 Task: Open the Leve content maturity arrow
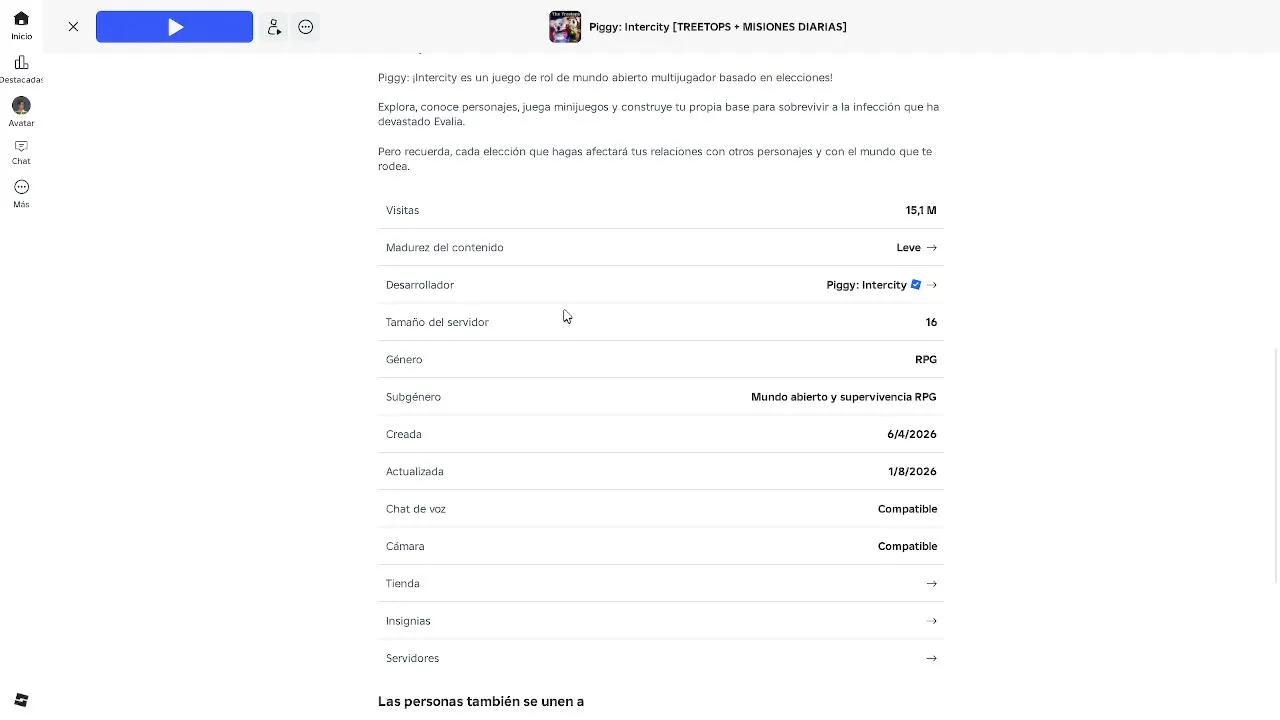[931, 248]
